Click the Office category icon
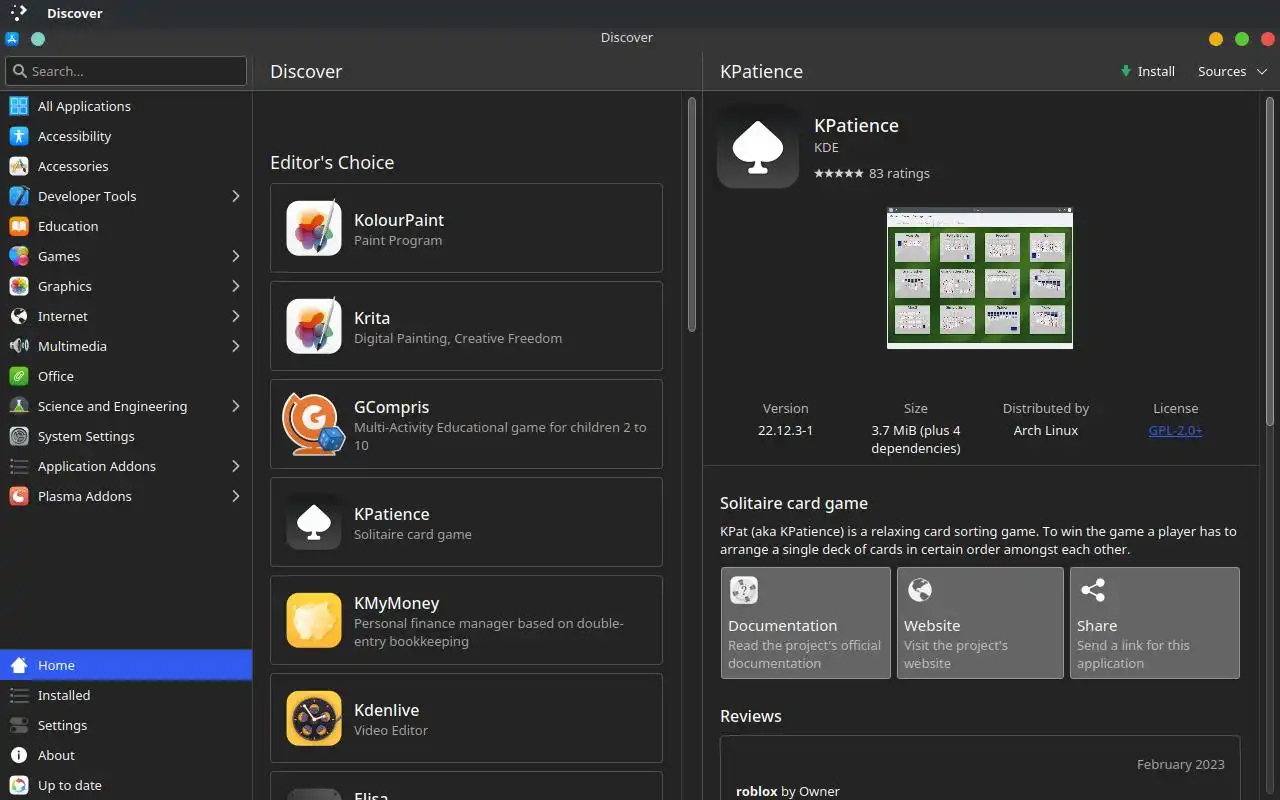 click(x=19, y=376)
